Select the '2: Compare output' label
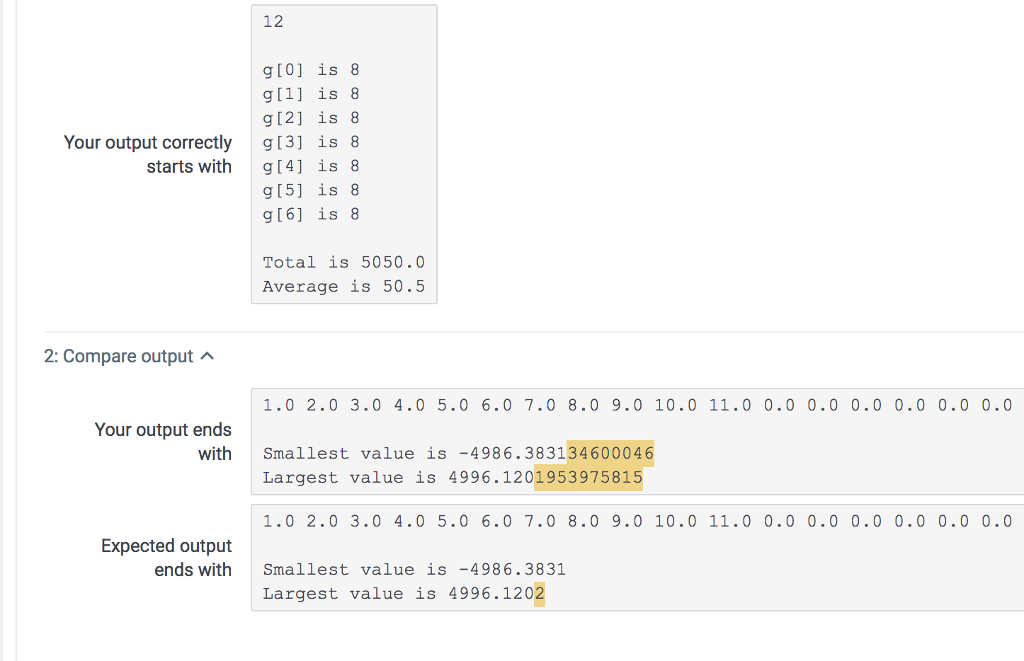This screenshot has width=1024, height=661. point(119,355)
